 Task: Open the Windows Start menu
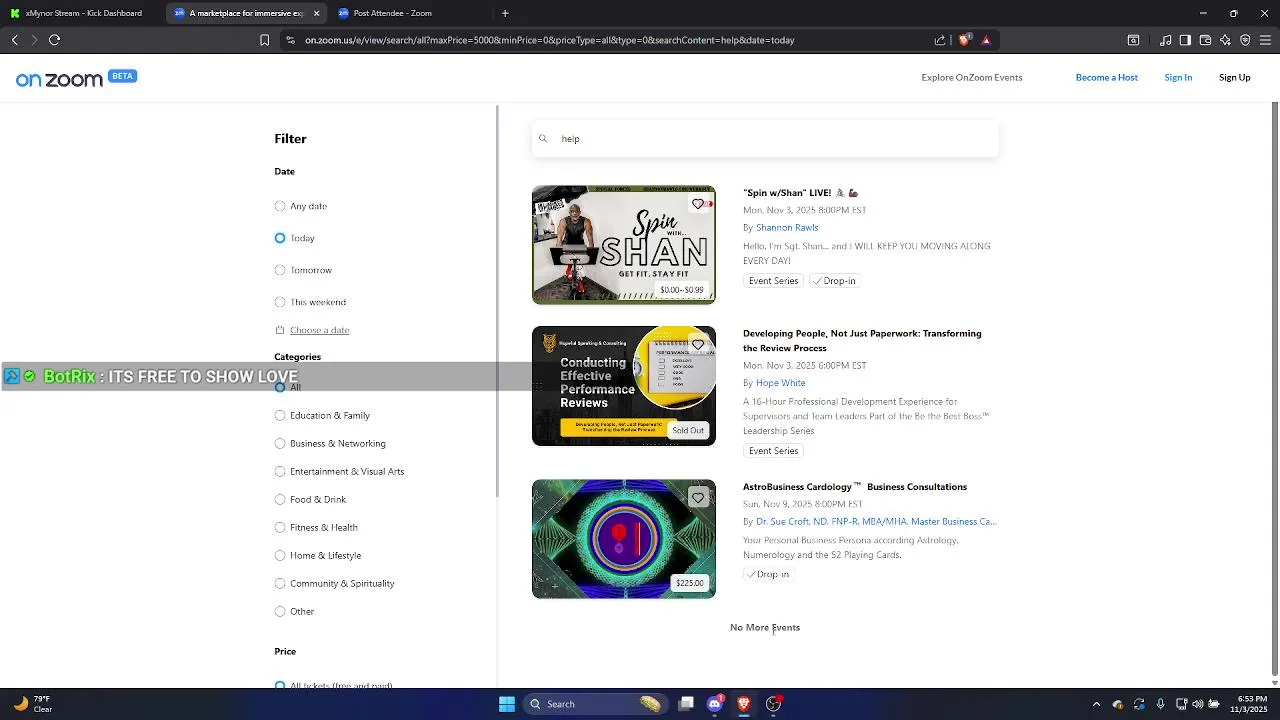(507, 704)
